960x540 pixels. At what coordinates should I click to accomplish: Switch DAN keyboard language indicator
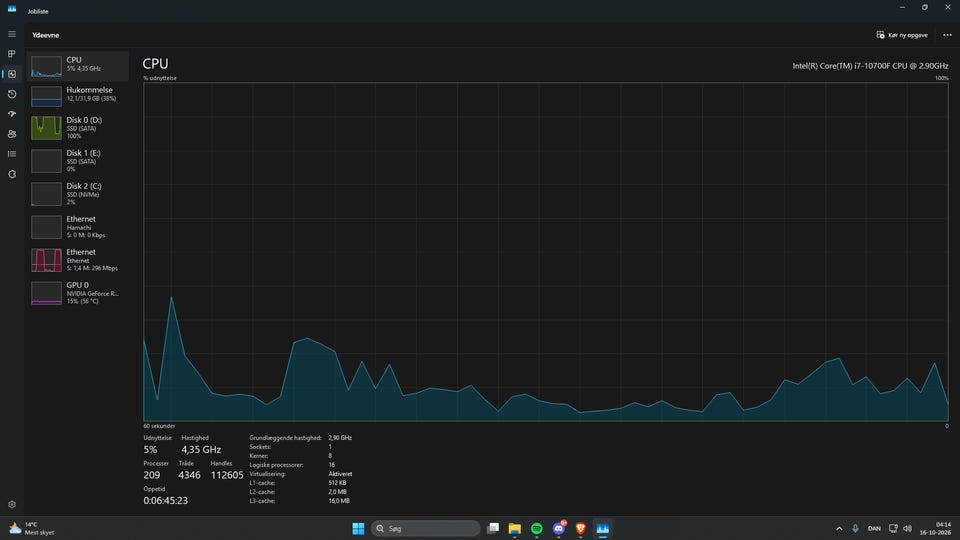874,528
